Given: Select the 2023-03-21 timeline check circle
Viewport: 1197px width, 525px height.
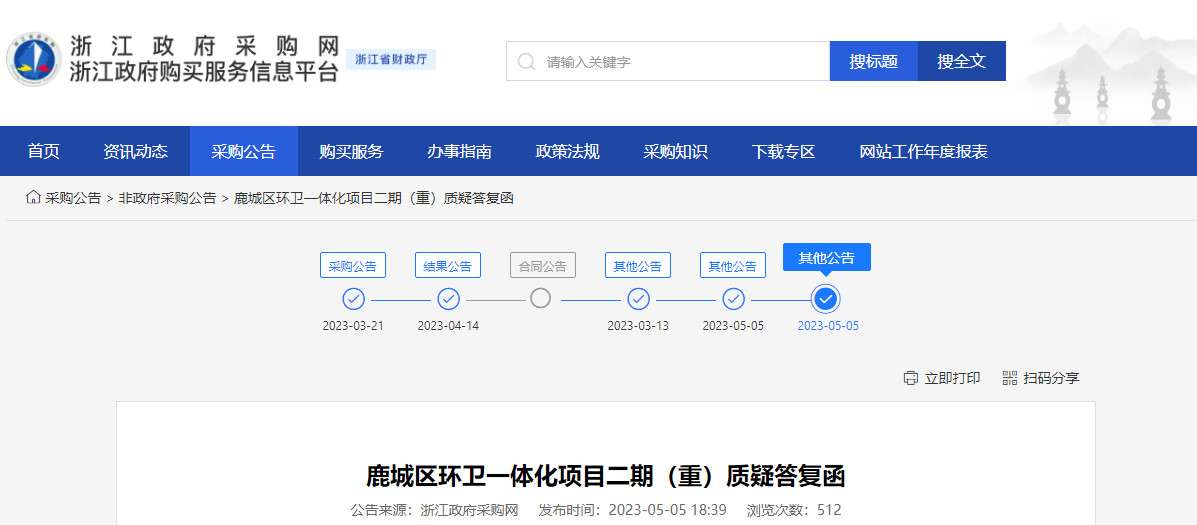Looking at the screenshot, I should (353, 299).
